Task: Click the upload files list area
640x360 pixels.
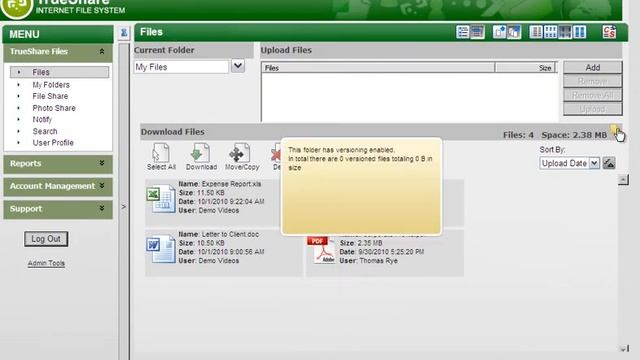Action: pyautogui.click(x=409, y=97)
